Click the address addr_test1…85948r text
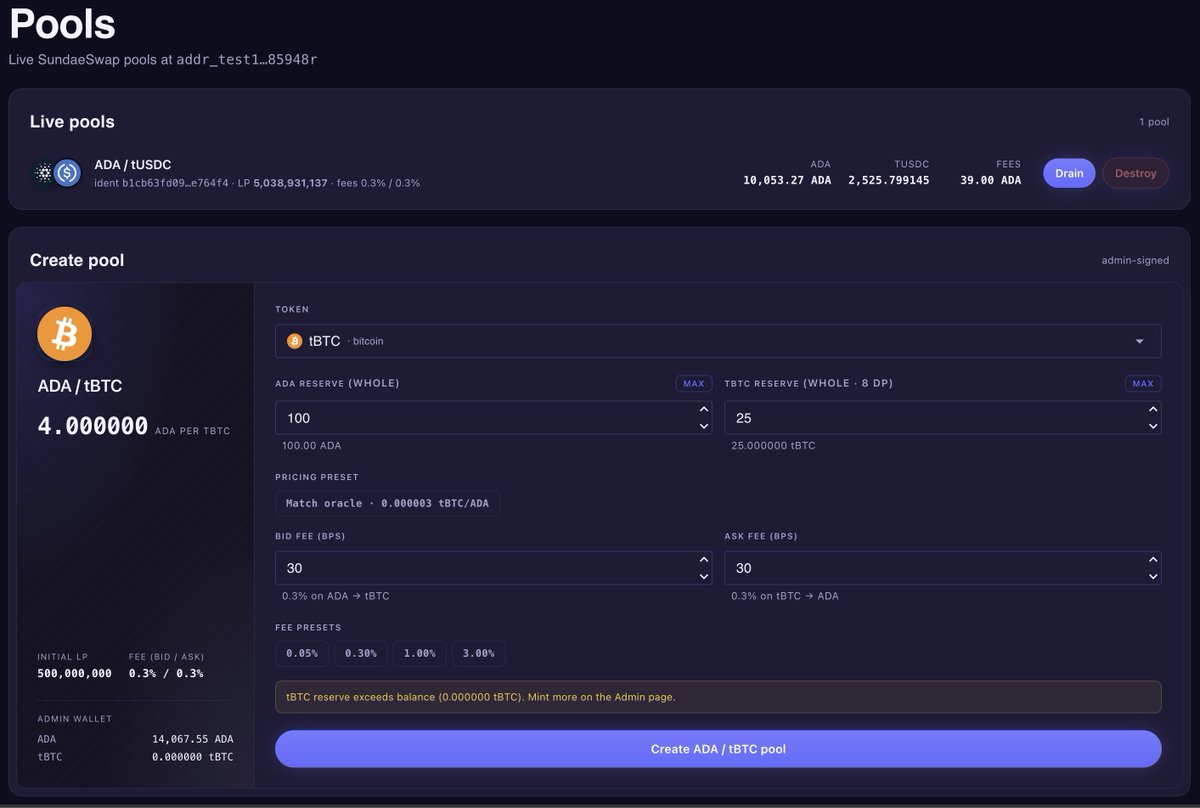 pyautogui.click(x=247, y=60)
